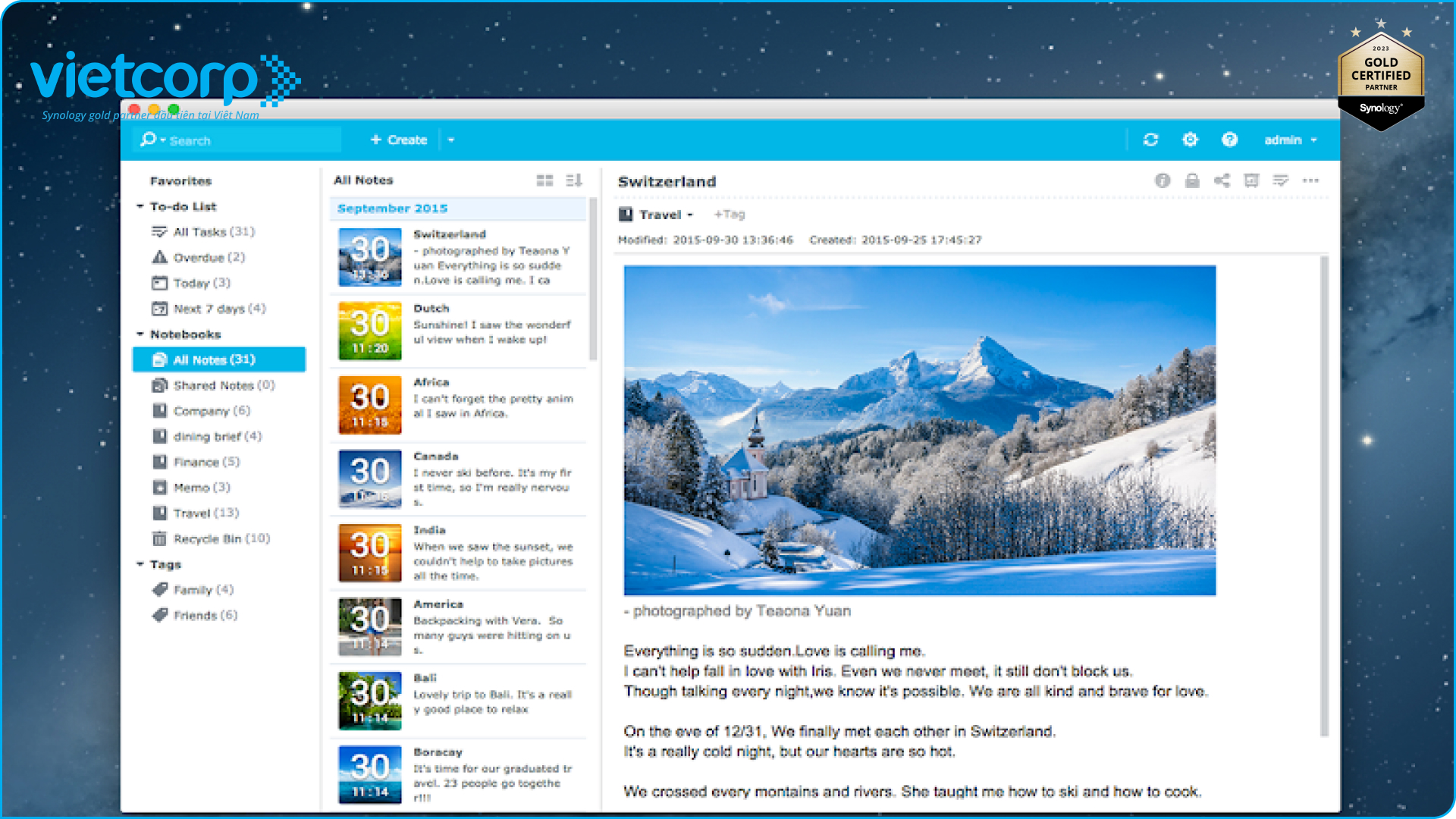Toggle note list sort order
Image resolution: width=1456 pixels, height=819 pixels.
coord(574,180)
